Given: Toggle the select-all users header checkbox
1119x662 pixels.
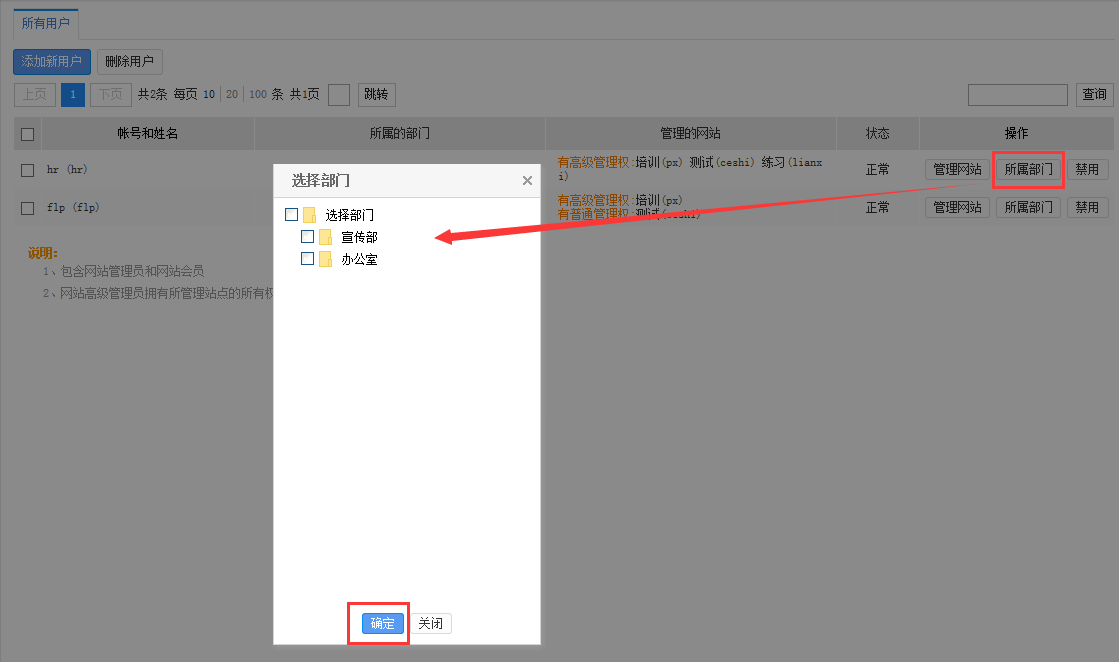Looking at the screenshot, I should coord(28,134).
